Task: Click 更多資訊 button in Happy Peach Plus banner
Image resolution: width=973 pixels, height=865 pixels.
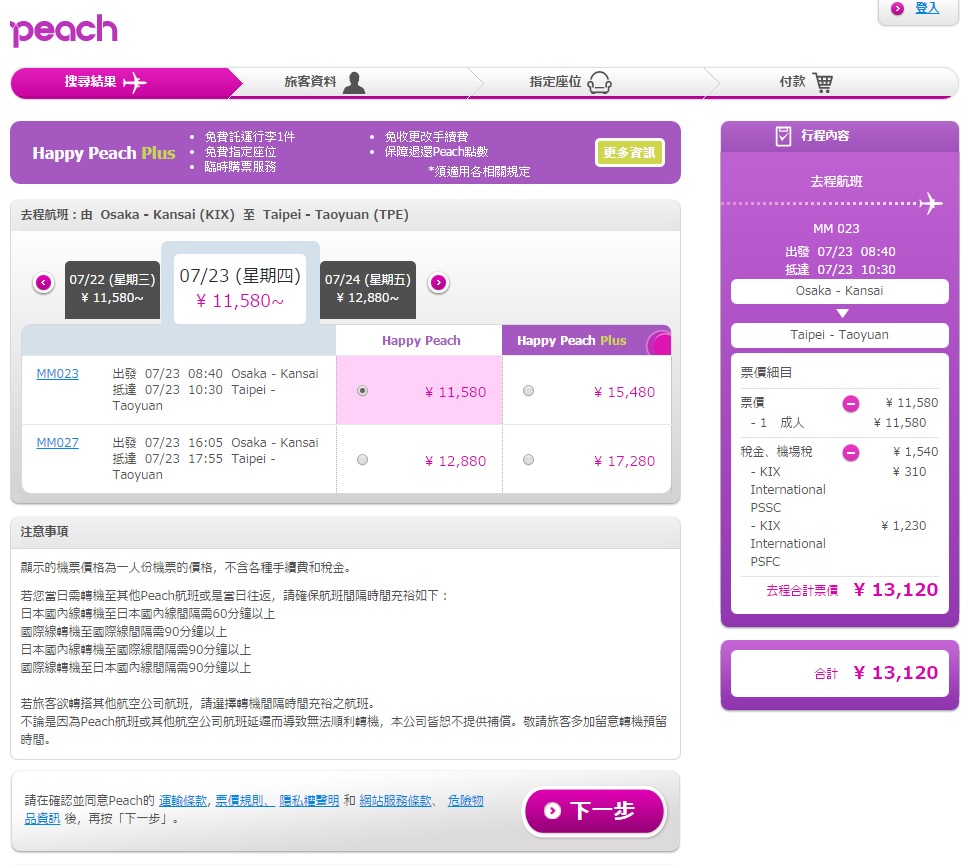Action: pyautogui.click(x=630, y=153)
